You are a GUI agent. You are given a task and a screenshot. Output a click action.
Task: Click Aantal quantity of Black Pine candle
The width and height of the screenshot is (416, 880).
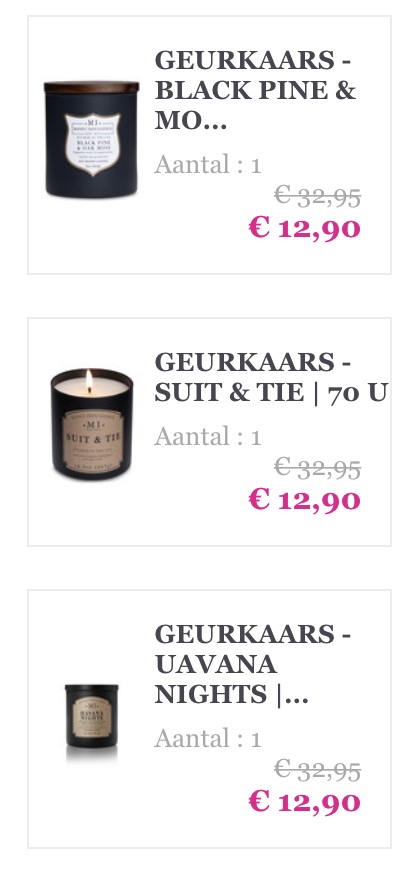208,164
